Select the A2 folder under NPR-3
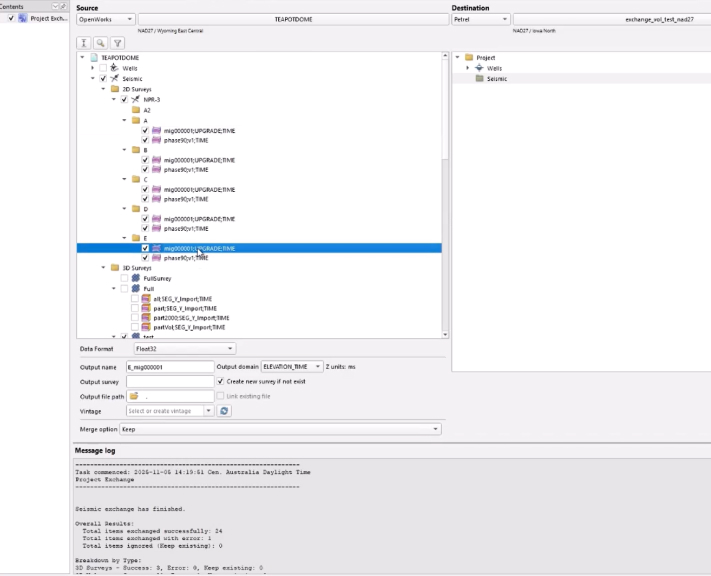Screen dimensions: 711x576 click(x=146, y=110)
